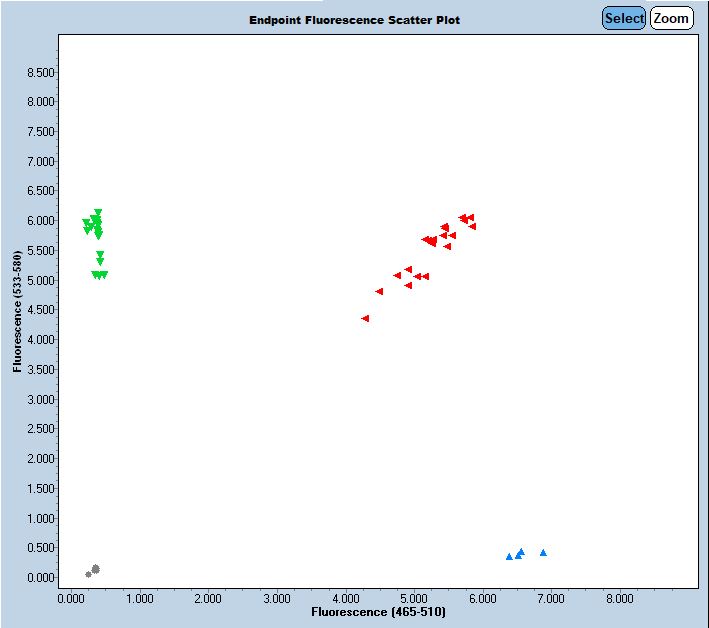Click the 3.000 tick on the y-axis
The height and width of the screenshot is (628, 709).
click(39, 399)
